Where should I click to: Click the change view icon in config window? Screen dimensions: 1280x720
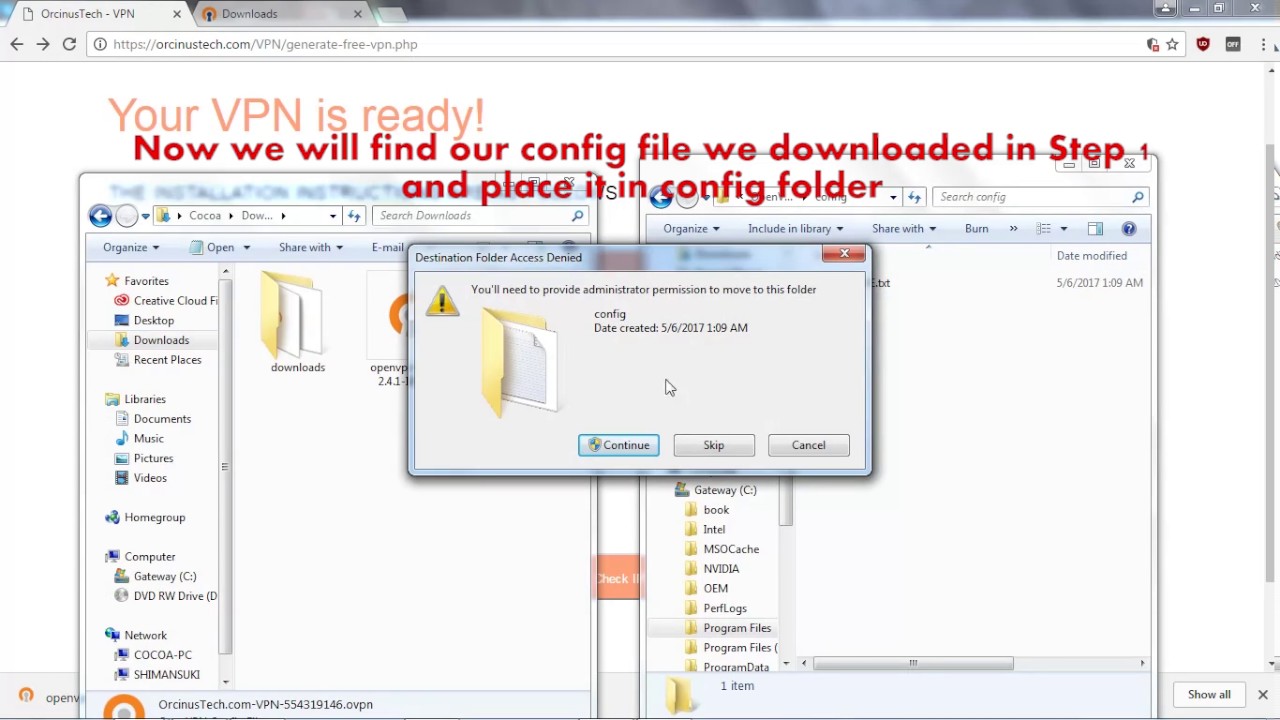coord(1044,228)
